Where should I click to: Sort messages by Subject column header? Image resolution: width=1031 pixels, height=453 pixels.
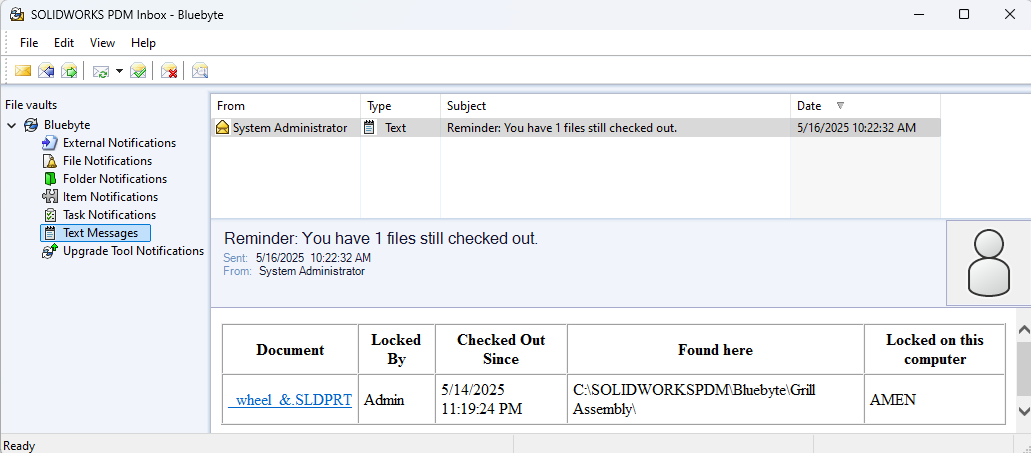point(615,106)
